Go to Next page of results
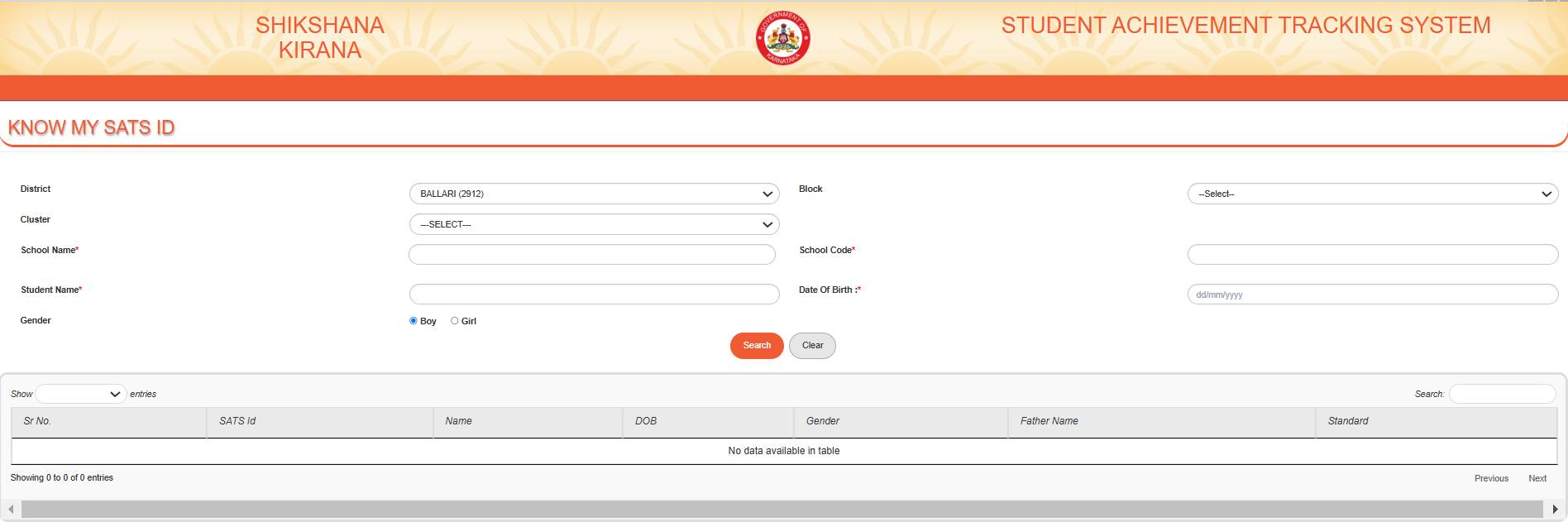The width and height of the screenshot is (1568, 527). (x=1537, y=478)
